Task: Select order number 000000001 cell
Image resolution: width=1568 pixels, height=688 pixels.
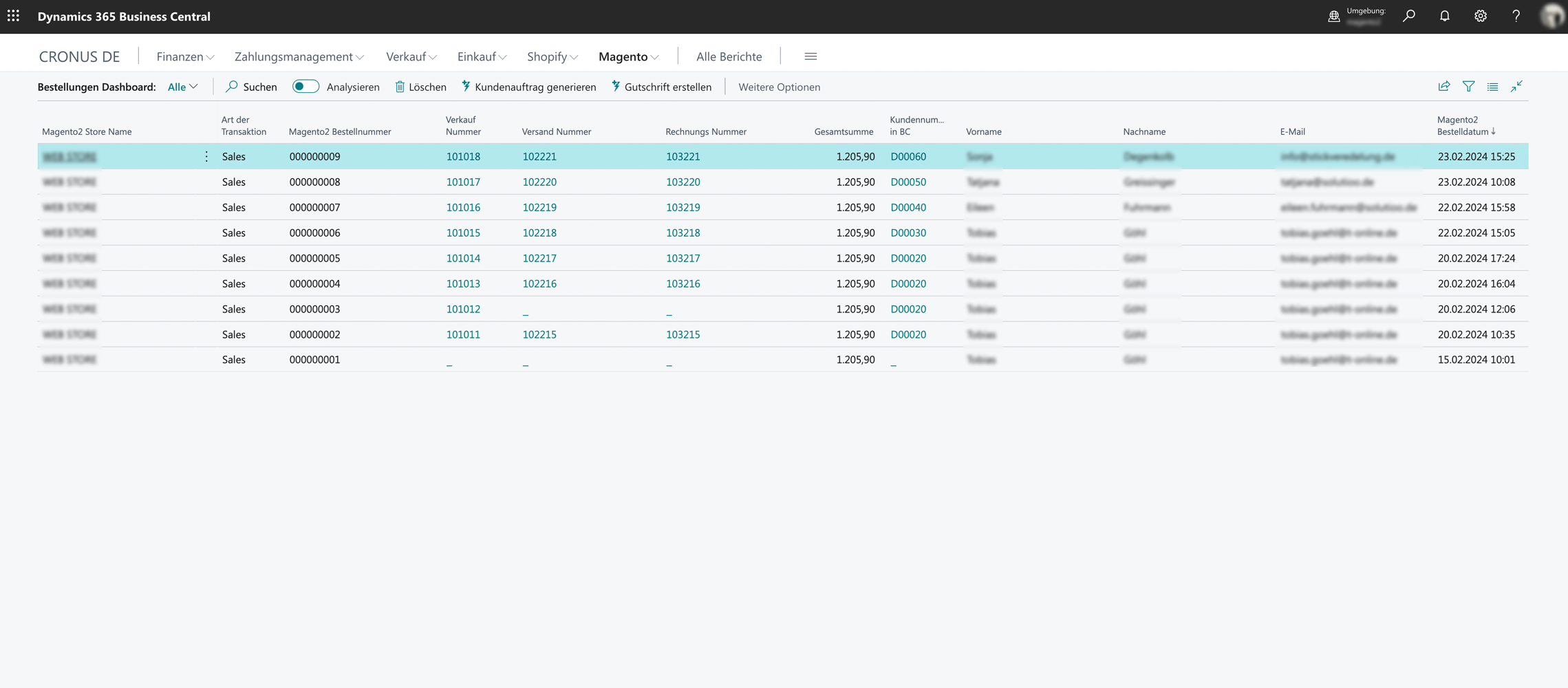Action: pyautogui.click(x=314, y=360)
